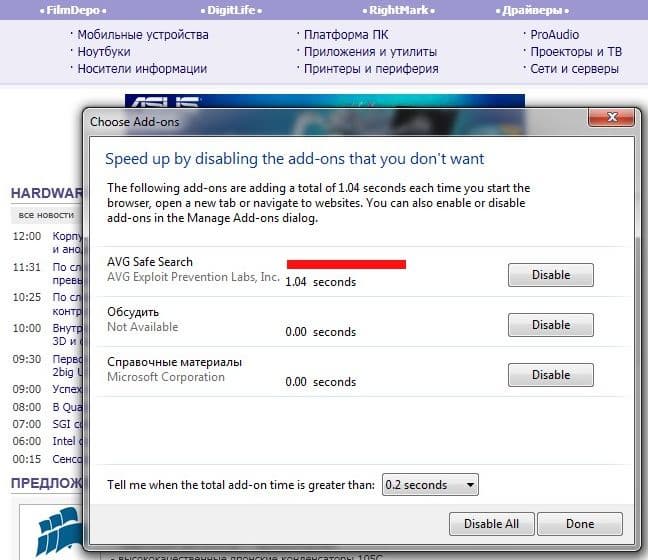Open the Драйверы link in the top bar
The height and width of the screenshot is (560, 648).
[x=532, y=10]
